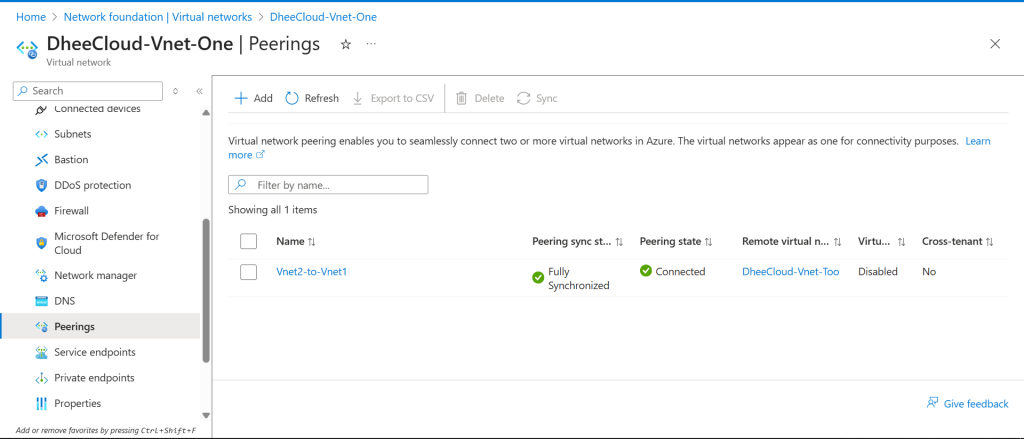Click the Firewall icon in sidebar
Image resolution: width=1024 pixels, height=439 pixels.
pyautogui.click(x=41, y=211)
